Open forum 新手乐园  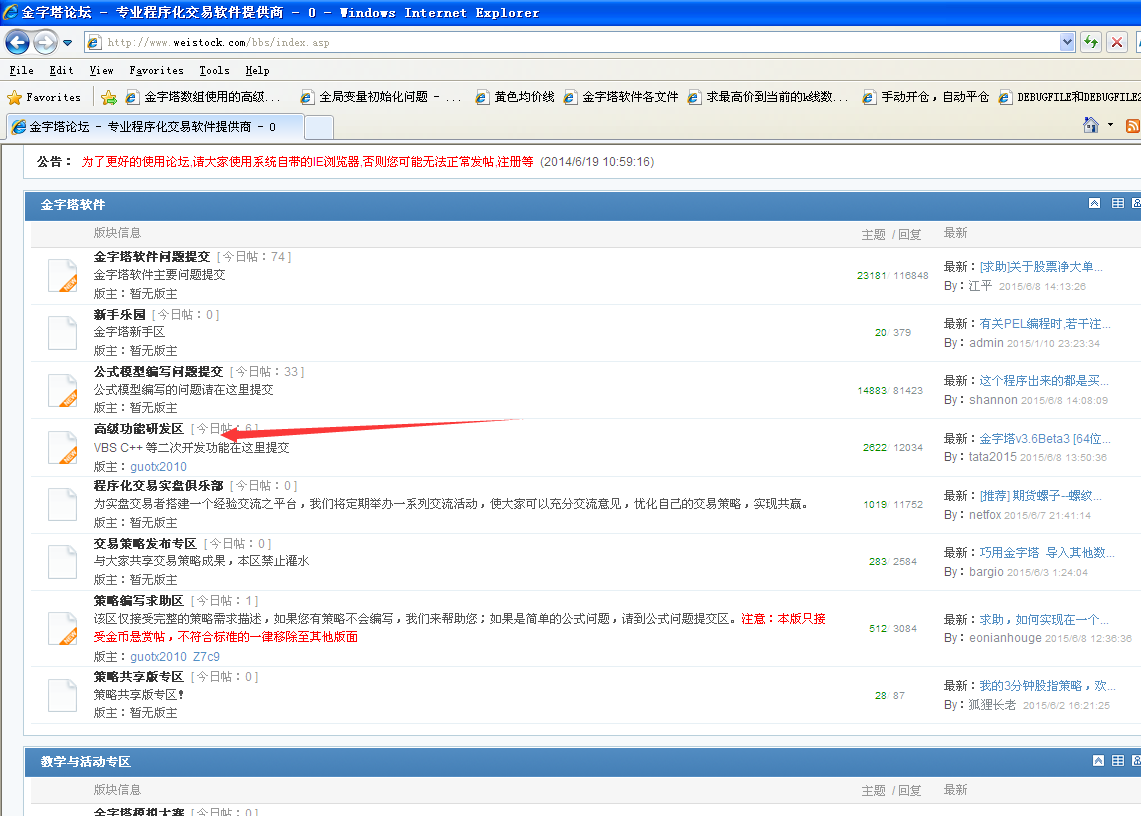pyautogui.click(x=119, y=314)
